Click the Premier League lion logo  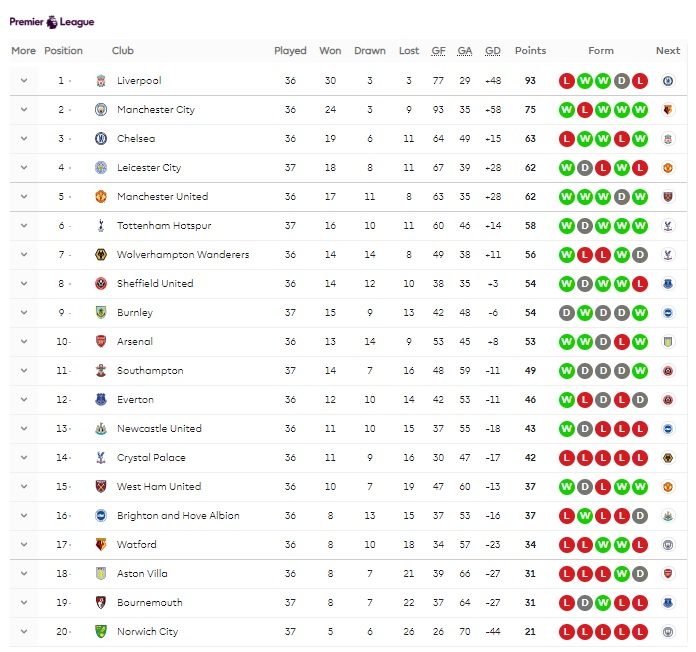[52, 22]
